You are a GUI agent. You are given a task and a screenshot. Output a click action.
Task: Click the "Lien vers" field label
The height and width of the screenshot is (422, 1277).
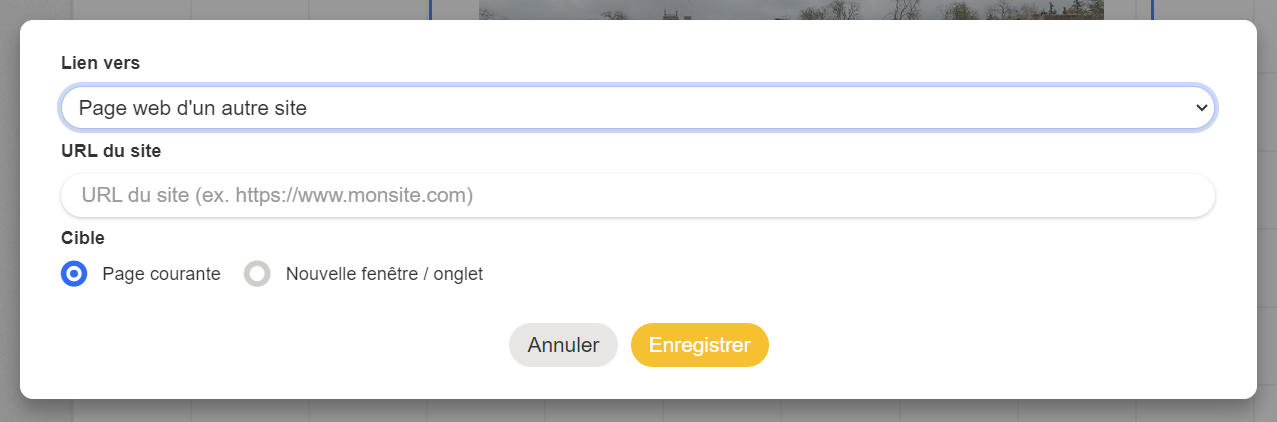(x=100, y=63)
